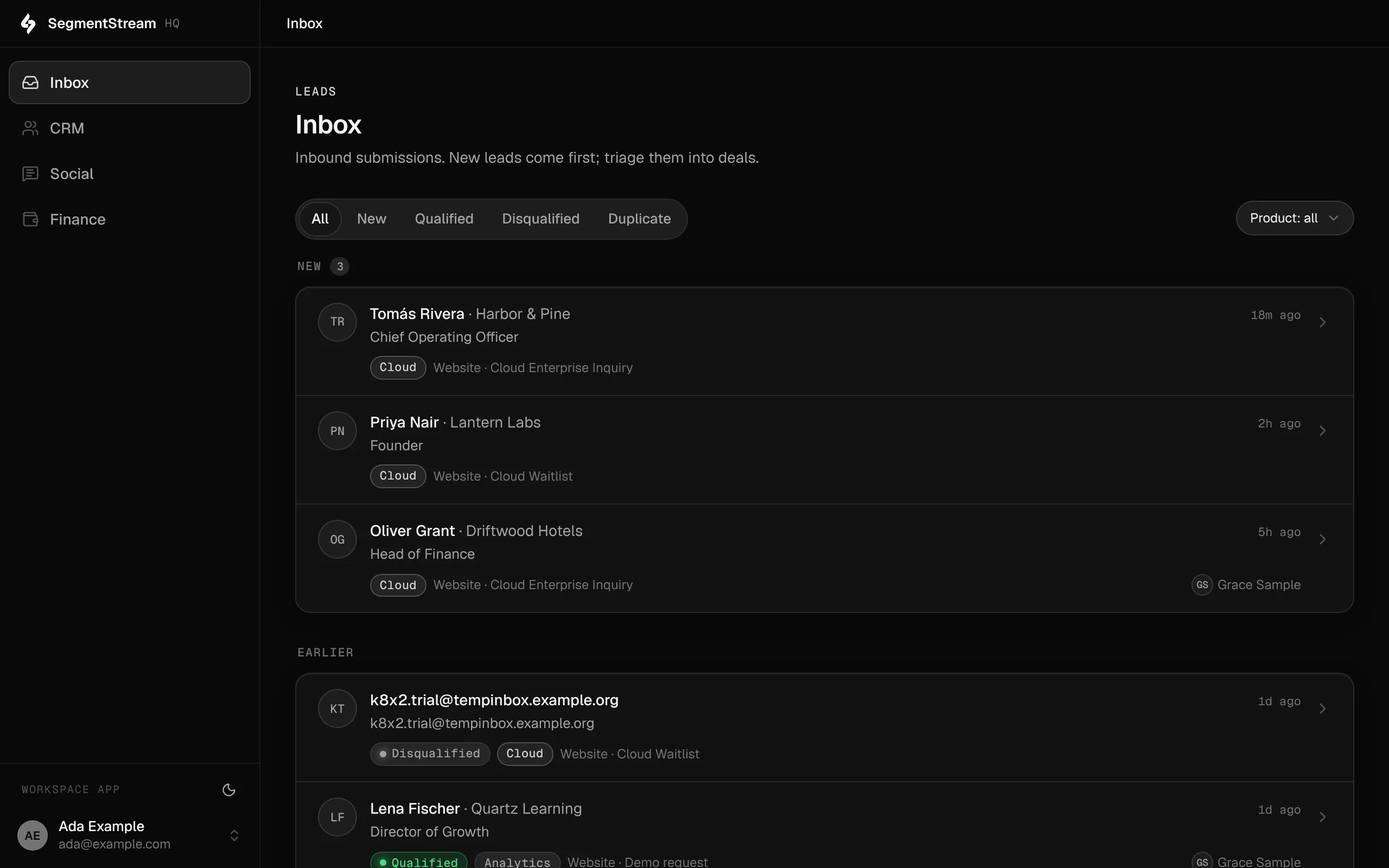Switch to the Qualified filter tab

click(444, 219)
